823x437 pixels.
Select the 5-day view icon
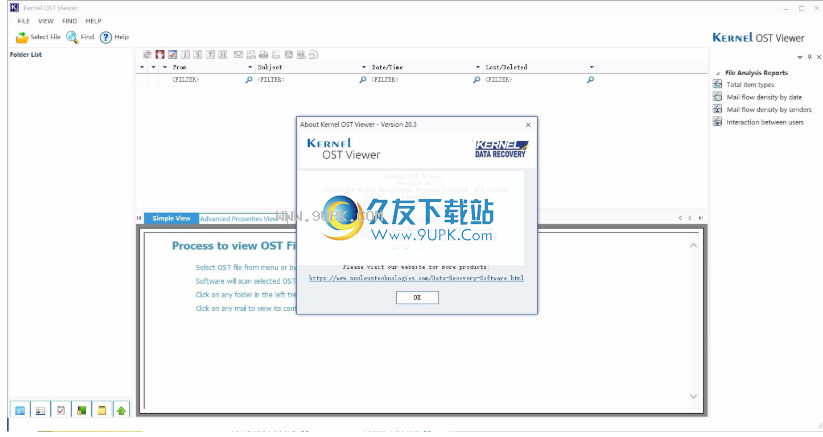(x=197, y=55)
